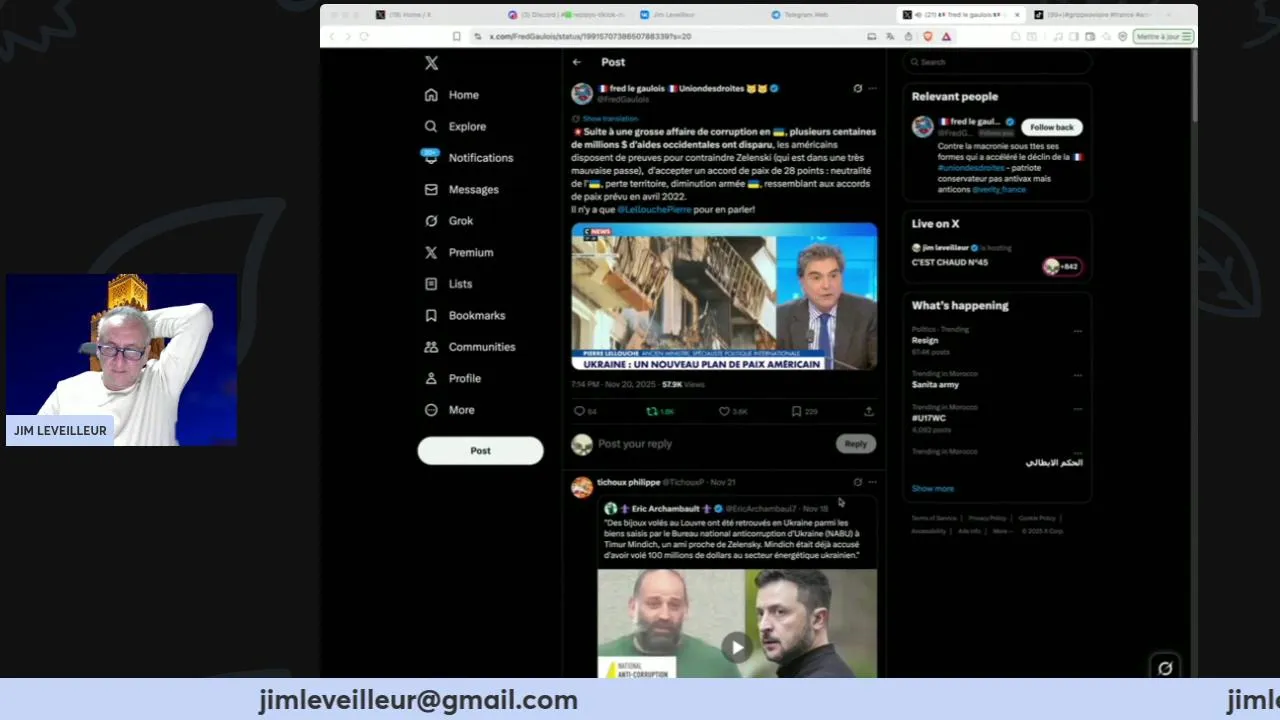Click the Brave shield icon
Screen dimensions: 1280x720
click(927, 36)
